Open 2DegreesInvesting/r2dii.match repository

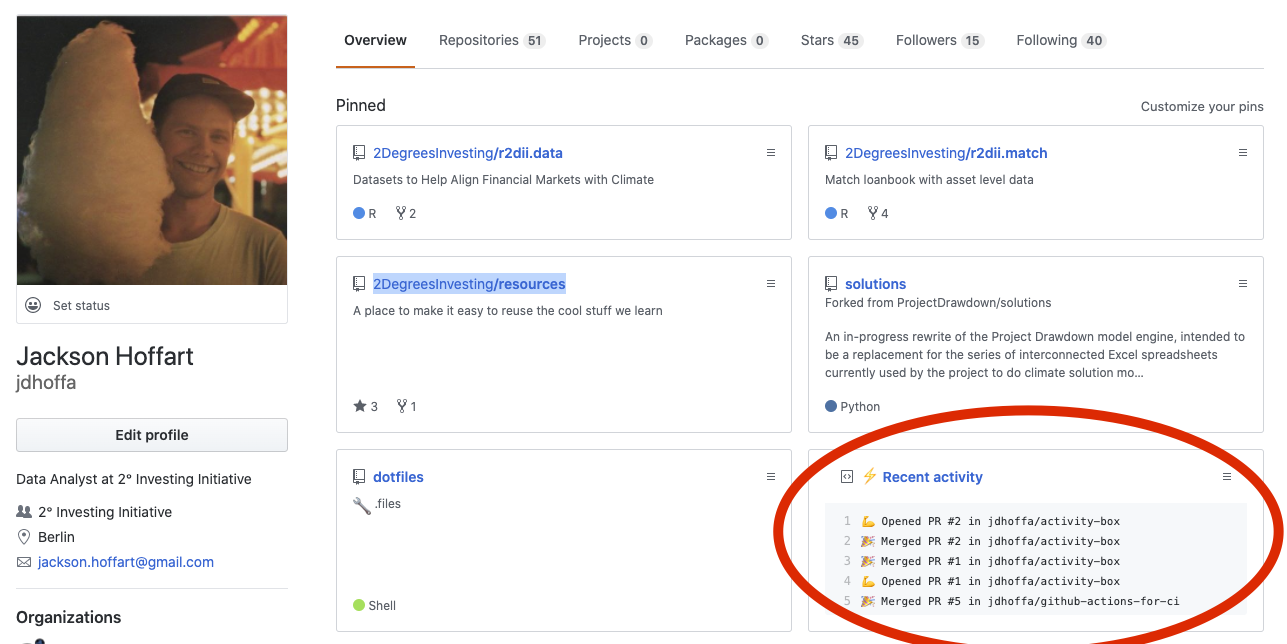pyautogui.click(x=946, y=153)
